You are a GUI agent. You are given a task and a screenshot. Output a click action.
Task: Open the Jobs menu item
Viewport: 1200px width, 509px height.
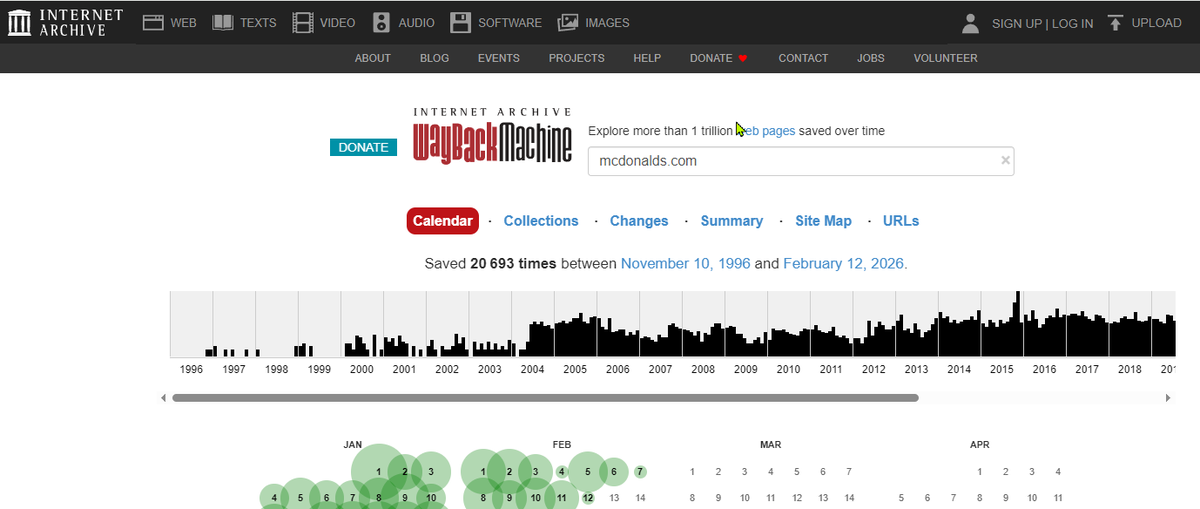point(871,58)
